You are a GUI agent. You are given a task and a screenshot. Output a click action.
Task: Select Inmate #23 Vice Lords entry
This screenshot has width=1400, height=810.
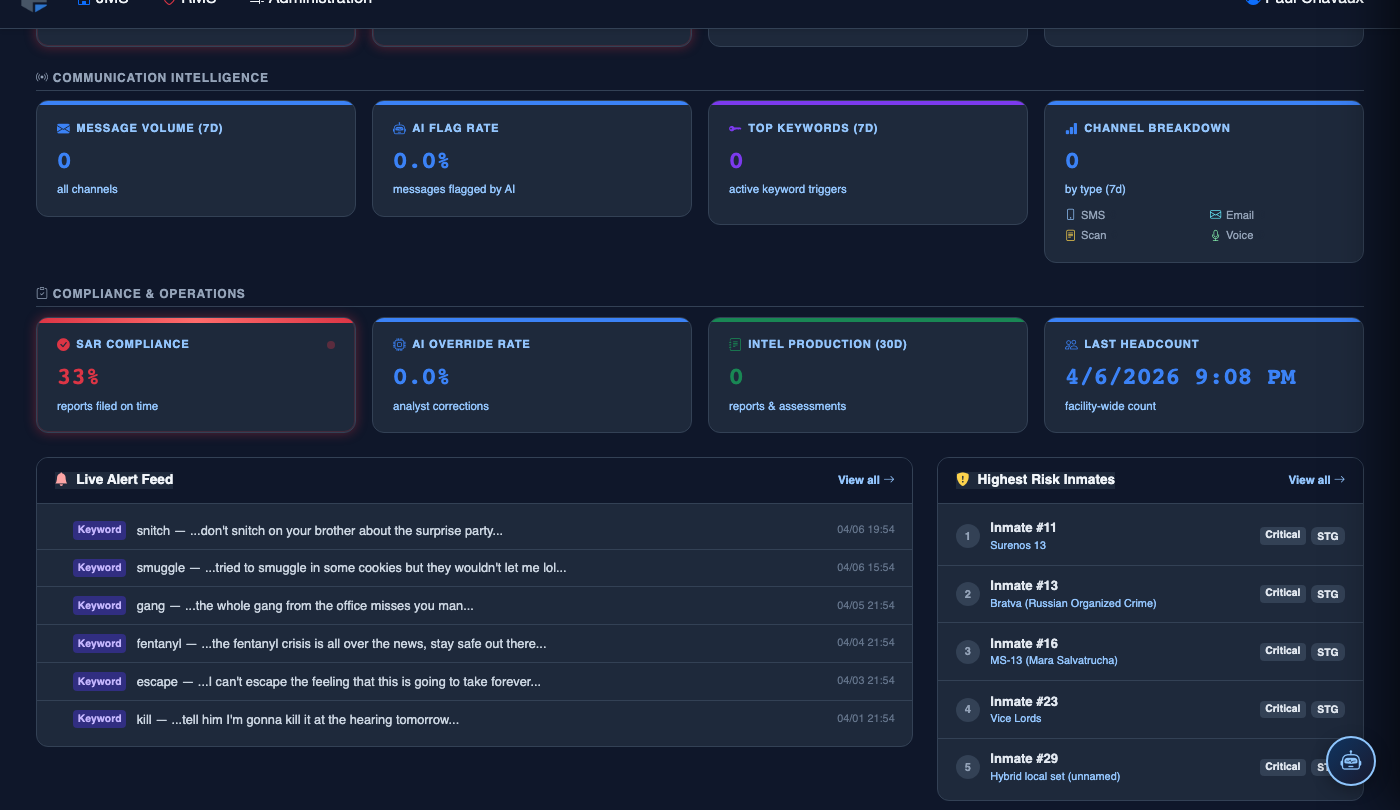[1150, 710]
